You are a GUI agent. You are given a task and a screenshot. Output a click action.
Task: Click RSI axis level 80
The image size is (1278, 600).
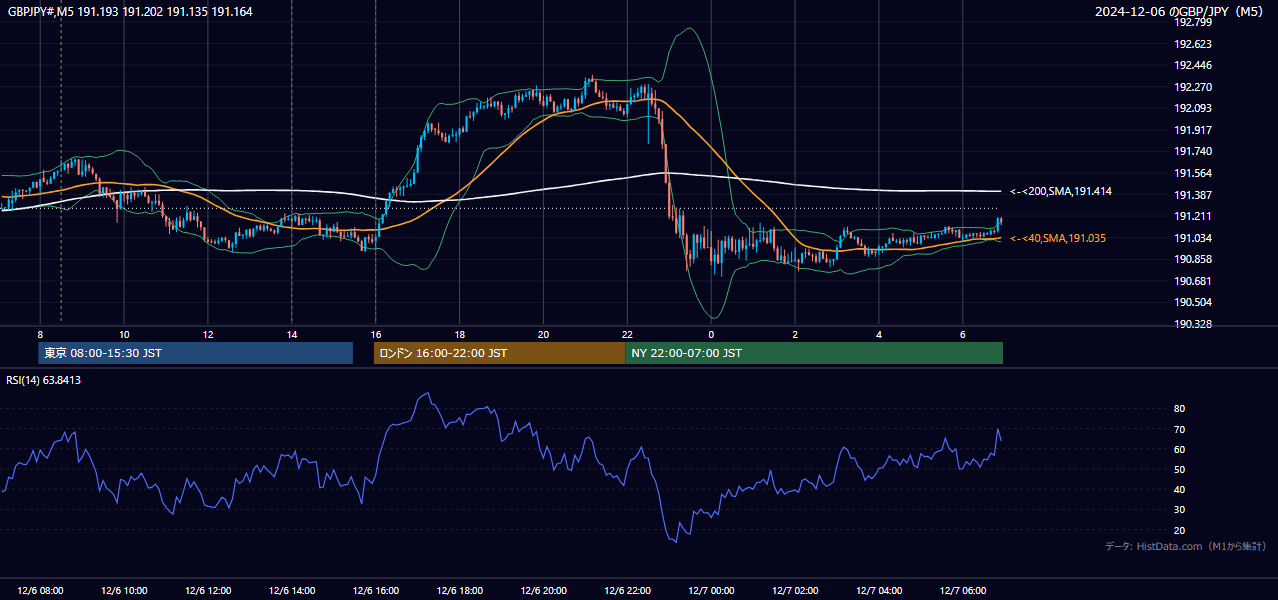pos(1179,409)
